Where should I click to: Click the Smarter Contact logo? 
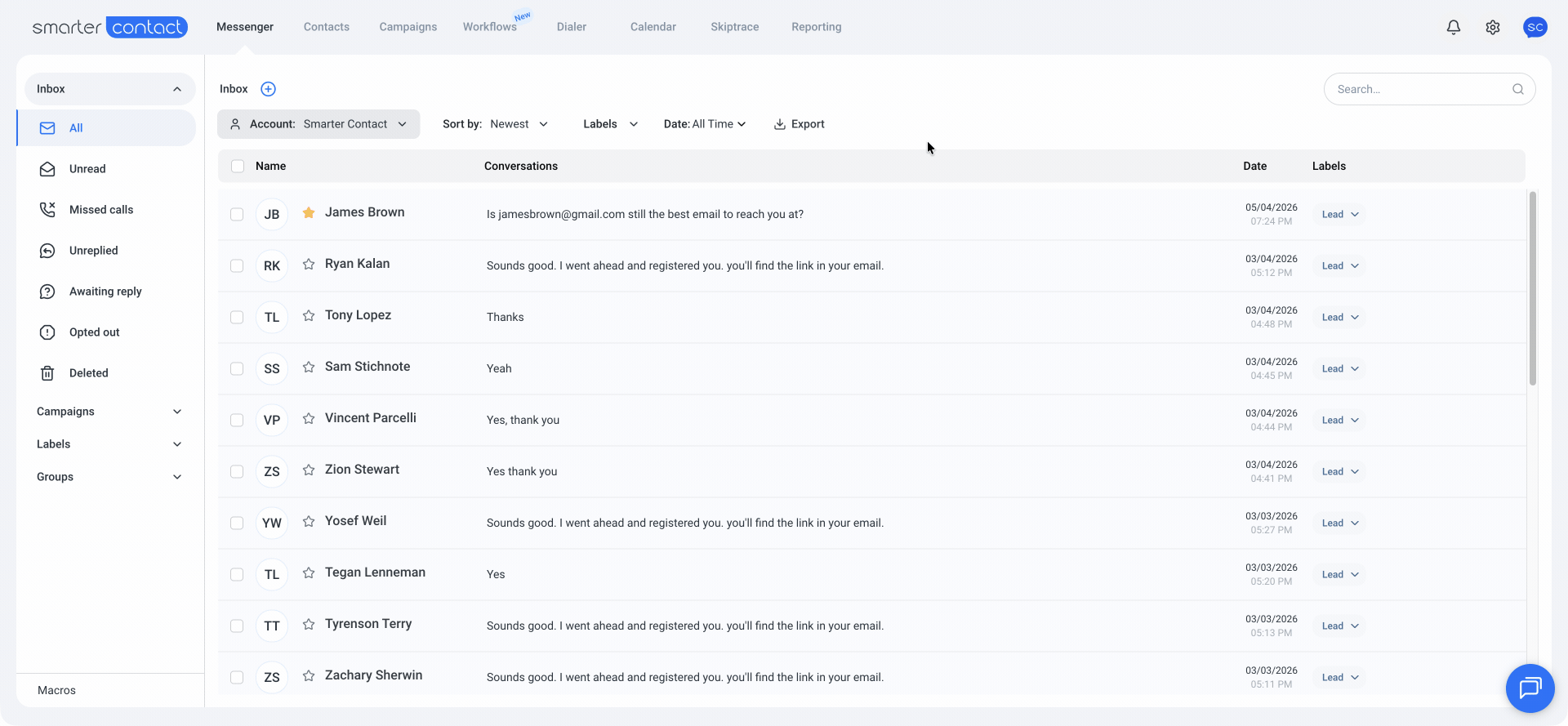click(110, 27)
